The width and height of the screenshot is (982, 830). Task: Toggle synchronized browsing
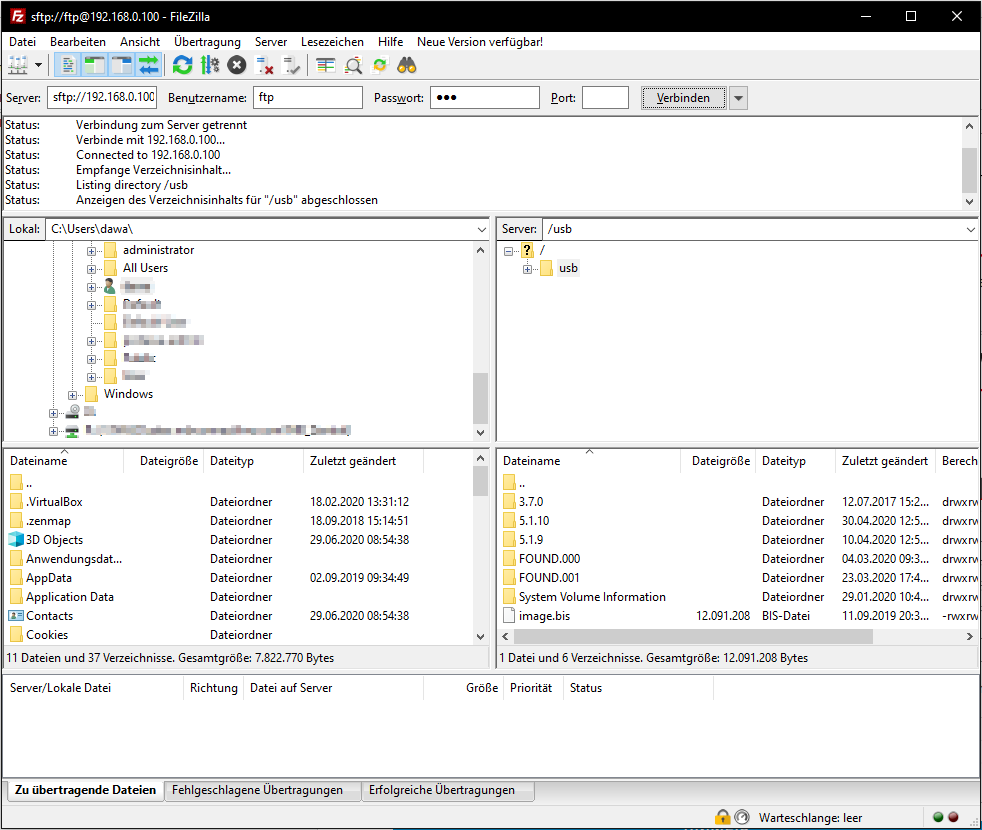(380, 65)
